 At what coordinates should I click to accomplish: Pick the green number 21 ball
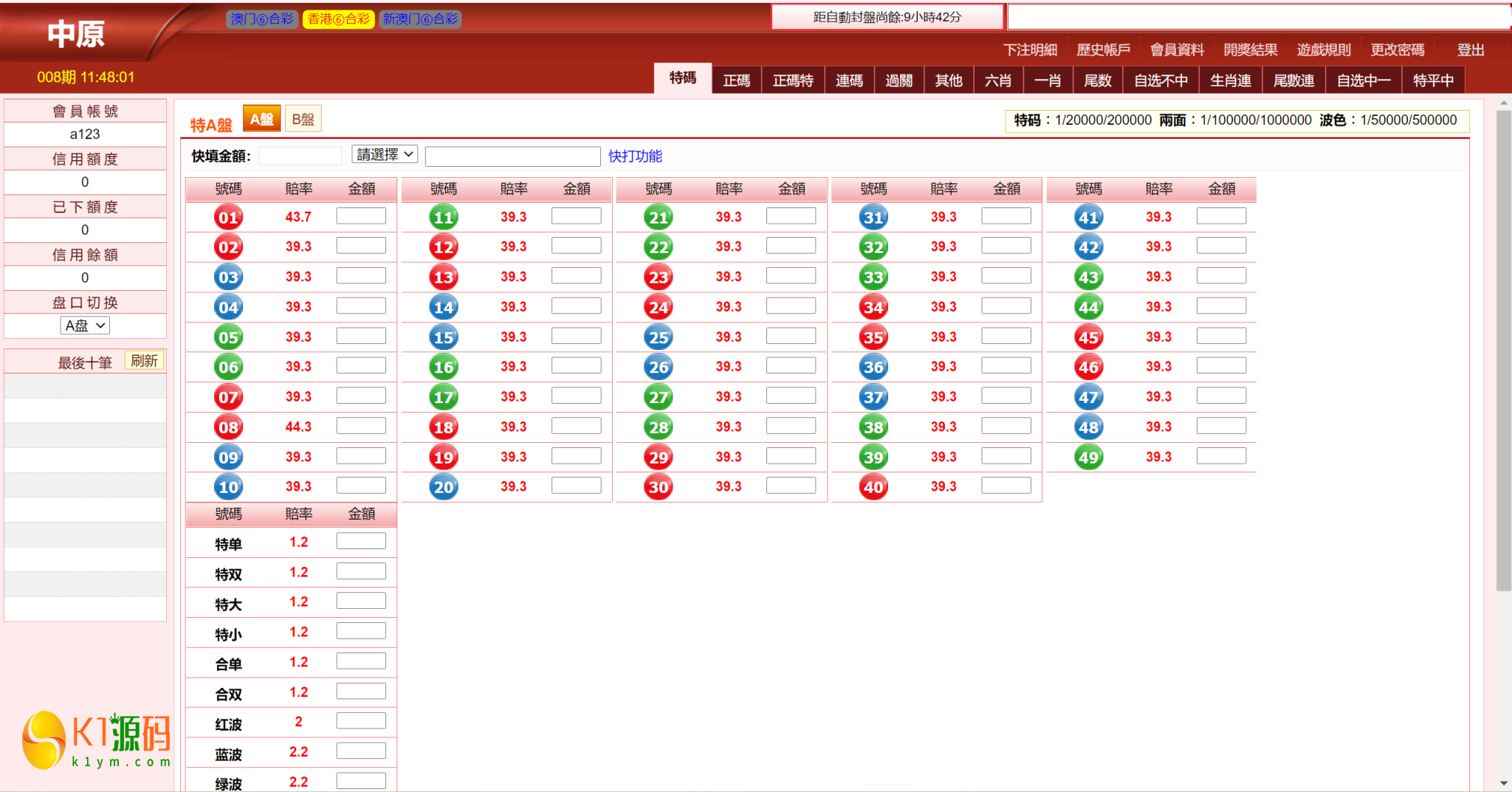[x=658, y=217]
